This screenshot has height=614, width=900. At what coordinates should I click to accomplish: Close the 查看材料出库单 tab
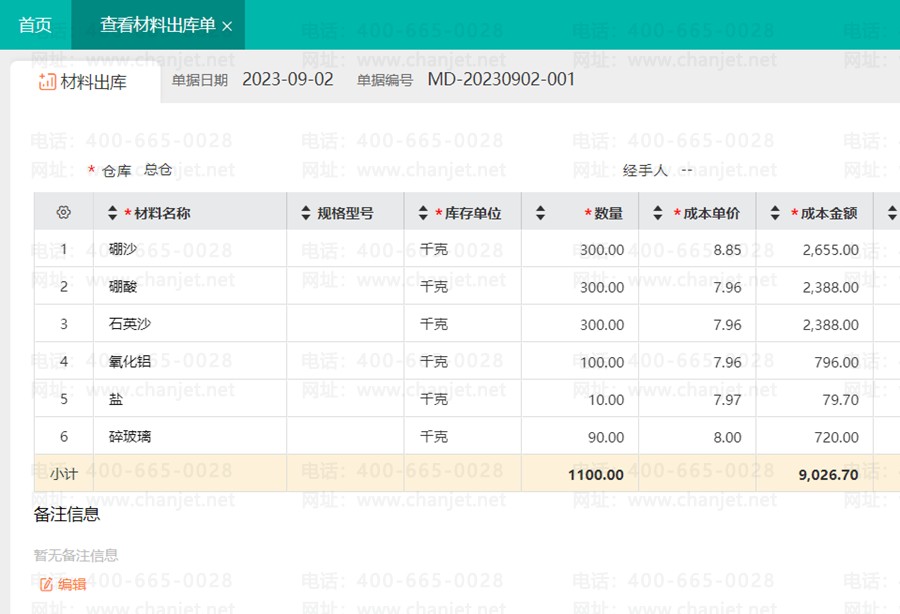coord(227,26)
